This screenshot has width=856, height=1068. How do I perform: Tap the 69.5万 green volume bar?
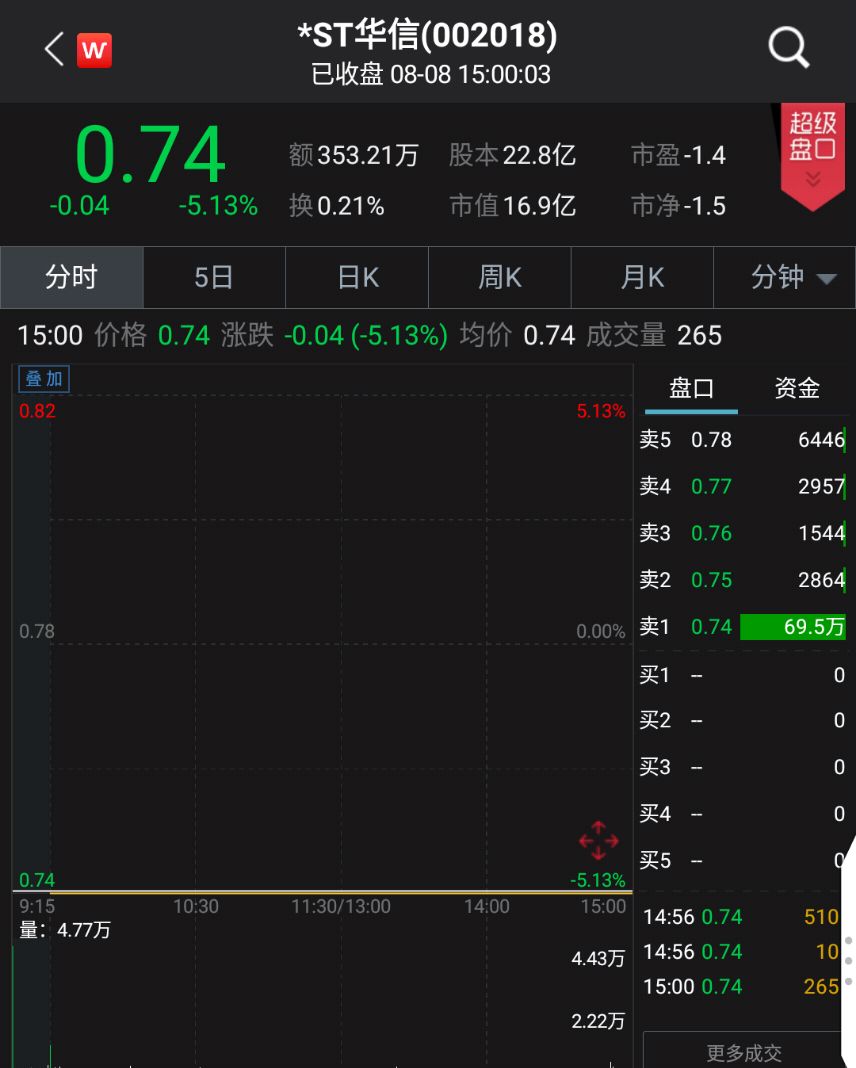[793, 627]
